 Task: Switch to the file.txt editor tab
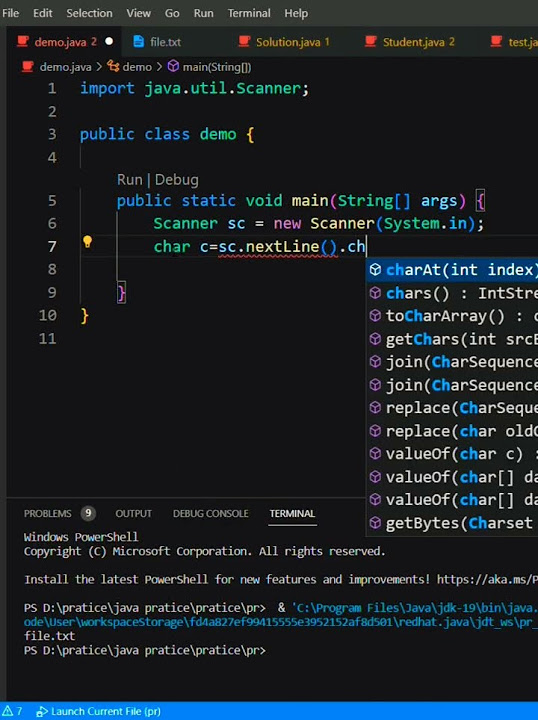[x=165, y=42]
